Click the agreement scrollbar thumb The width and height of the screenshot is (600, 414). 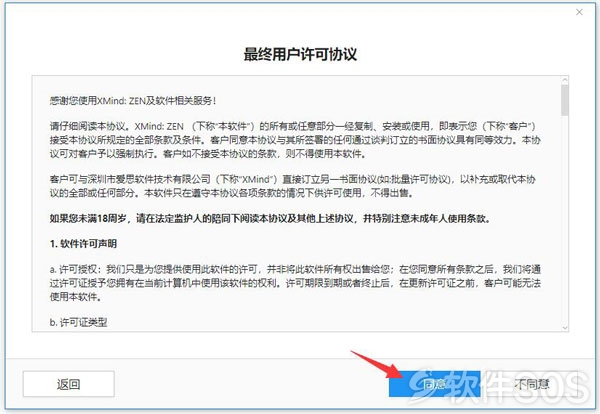pos(564,100)
